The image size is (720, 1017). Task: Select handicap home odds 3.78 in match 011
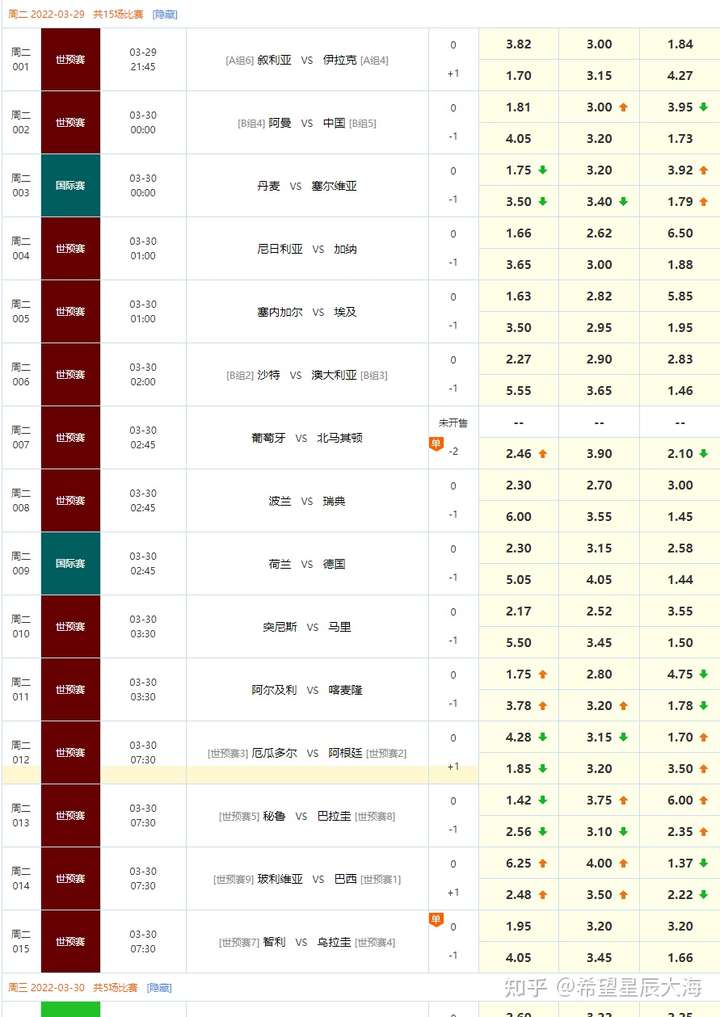pos(518,705)
